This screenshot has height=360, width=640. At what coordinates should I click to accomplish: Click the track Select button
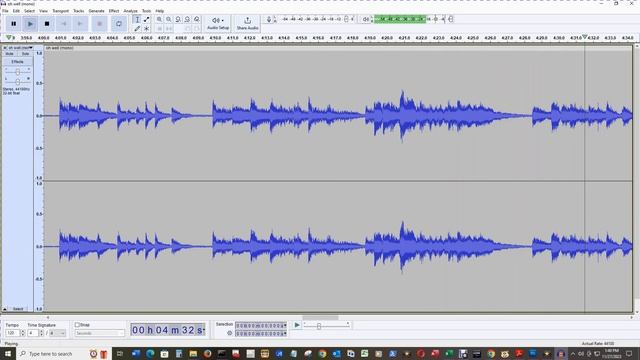18,309
